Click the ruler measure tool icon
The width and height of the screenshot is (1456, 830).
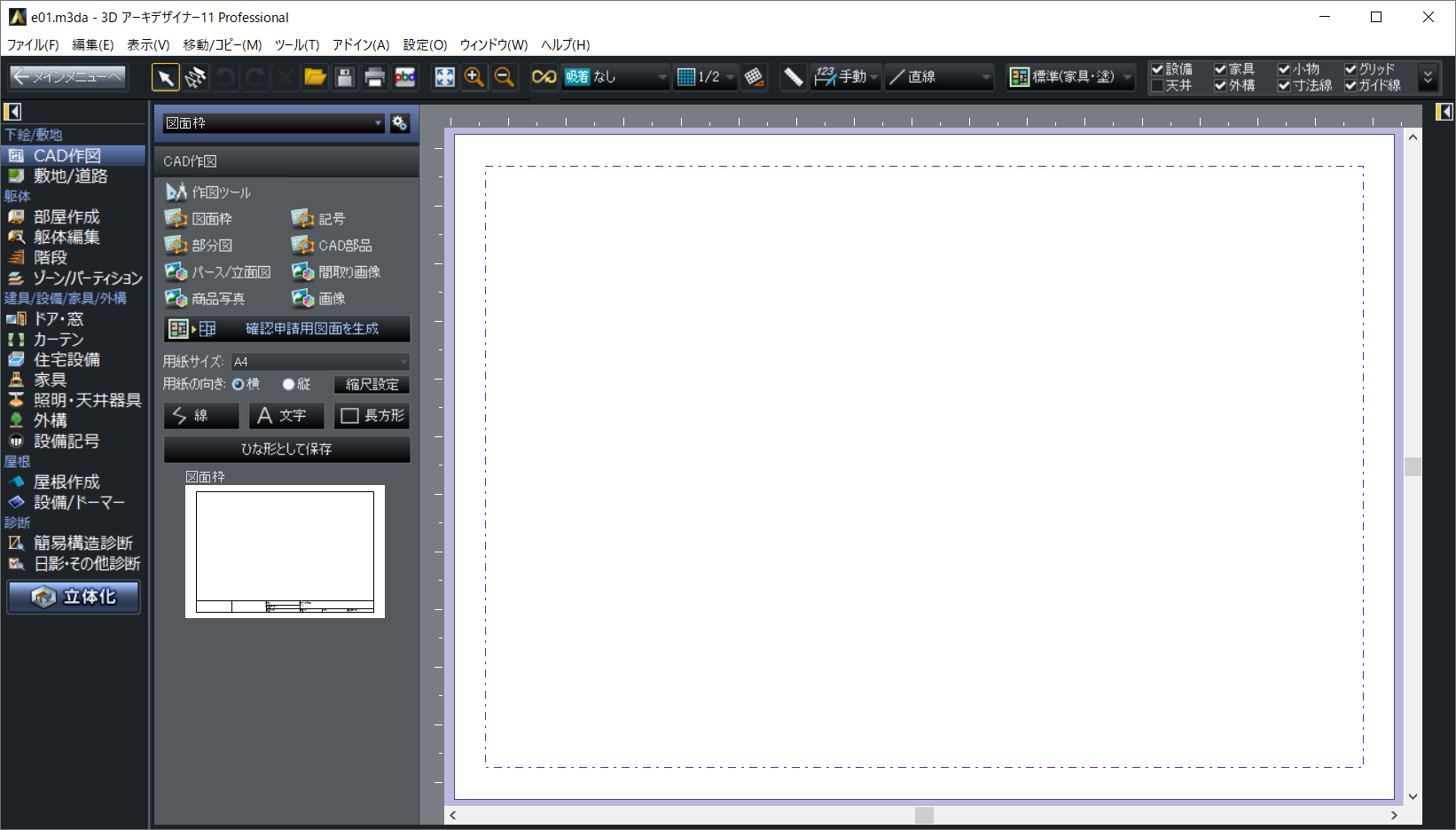(x=793, y=78)
